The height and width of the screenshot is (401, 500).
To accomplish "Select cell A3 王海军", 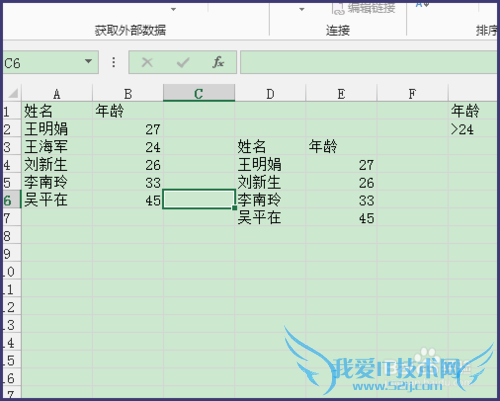I will pos(57,147).
